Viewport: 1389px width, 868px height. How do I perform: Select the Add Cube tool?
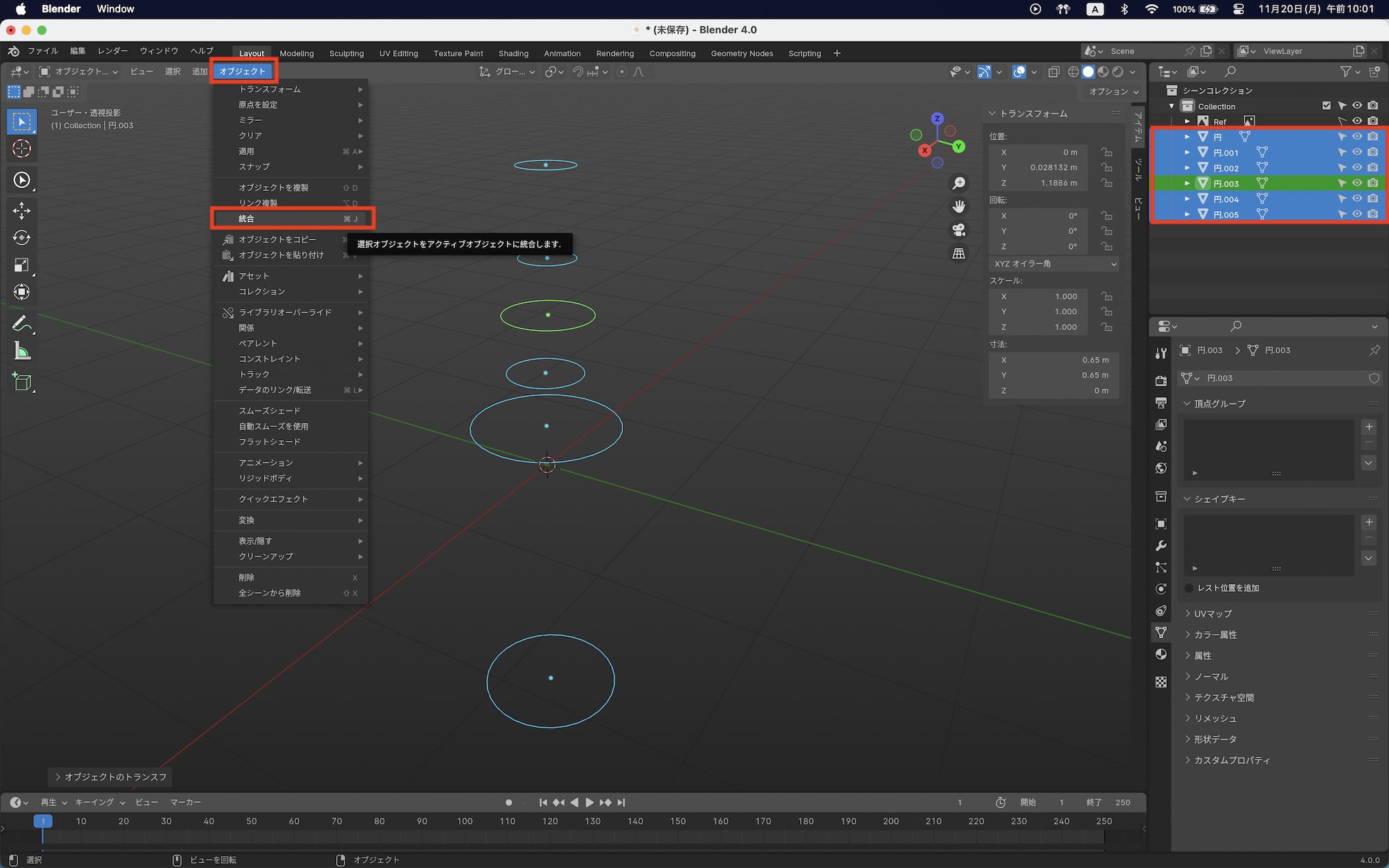coord(22,382)
